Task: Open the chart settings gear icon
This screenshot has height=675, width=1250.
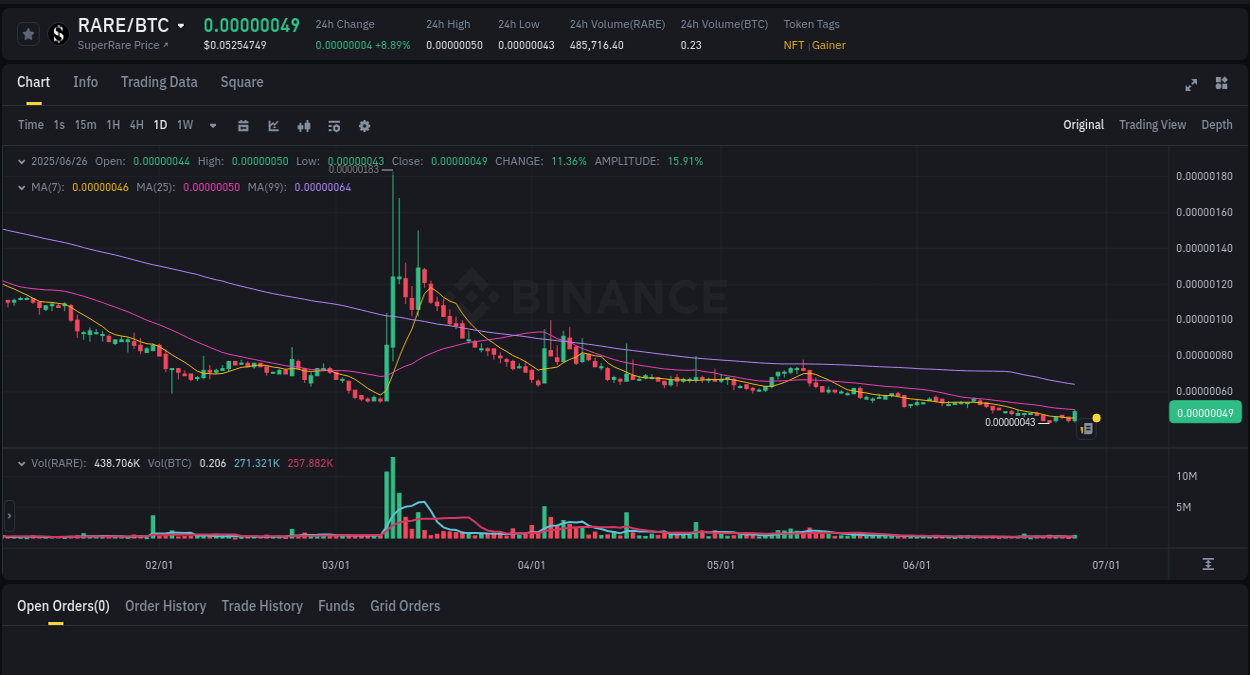Action: pos(364,125)
